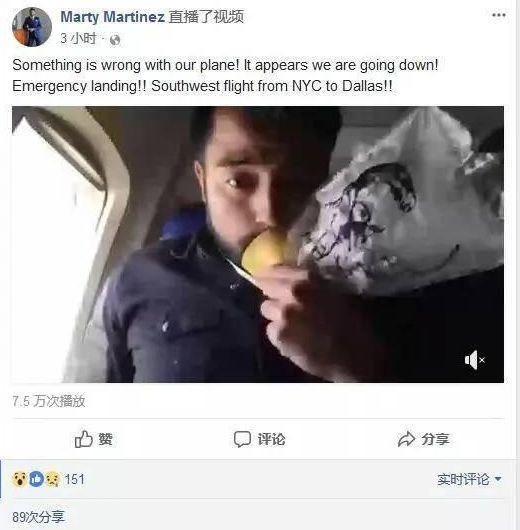Play the live video of the passenger
The image size is (520, 530).
click(258, 244)
